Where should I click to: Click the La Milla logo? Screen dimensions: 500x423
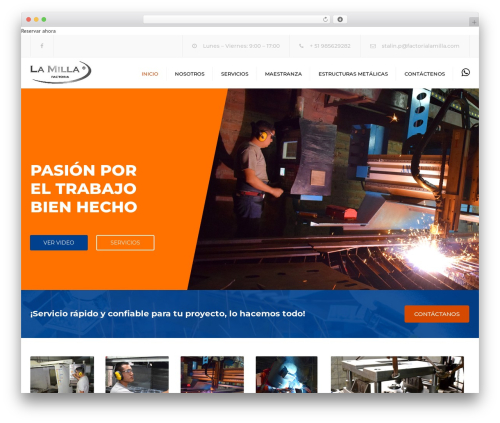click(60, 72)
